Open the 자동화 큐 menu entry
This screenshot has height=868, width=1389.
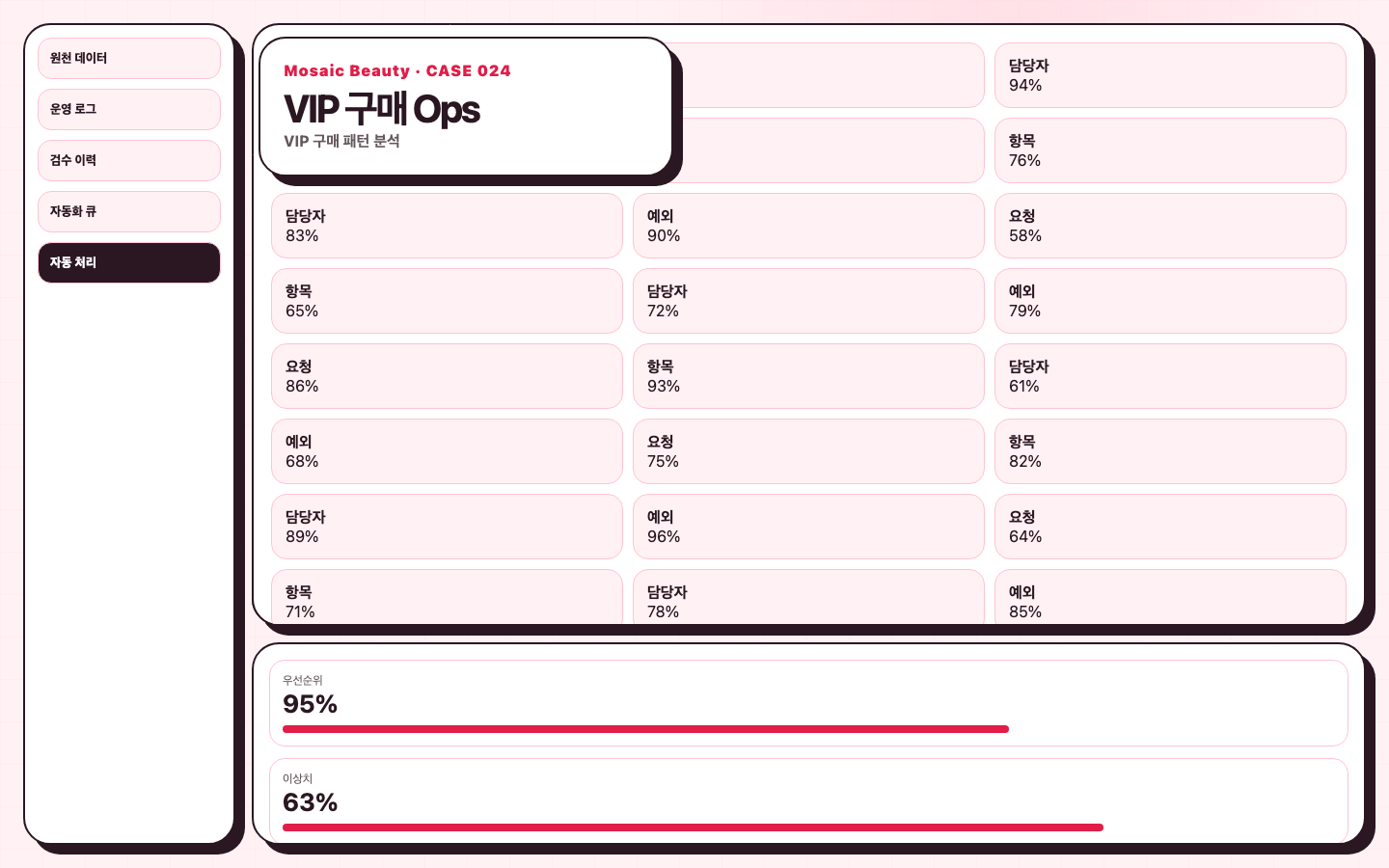[129, 212]
